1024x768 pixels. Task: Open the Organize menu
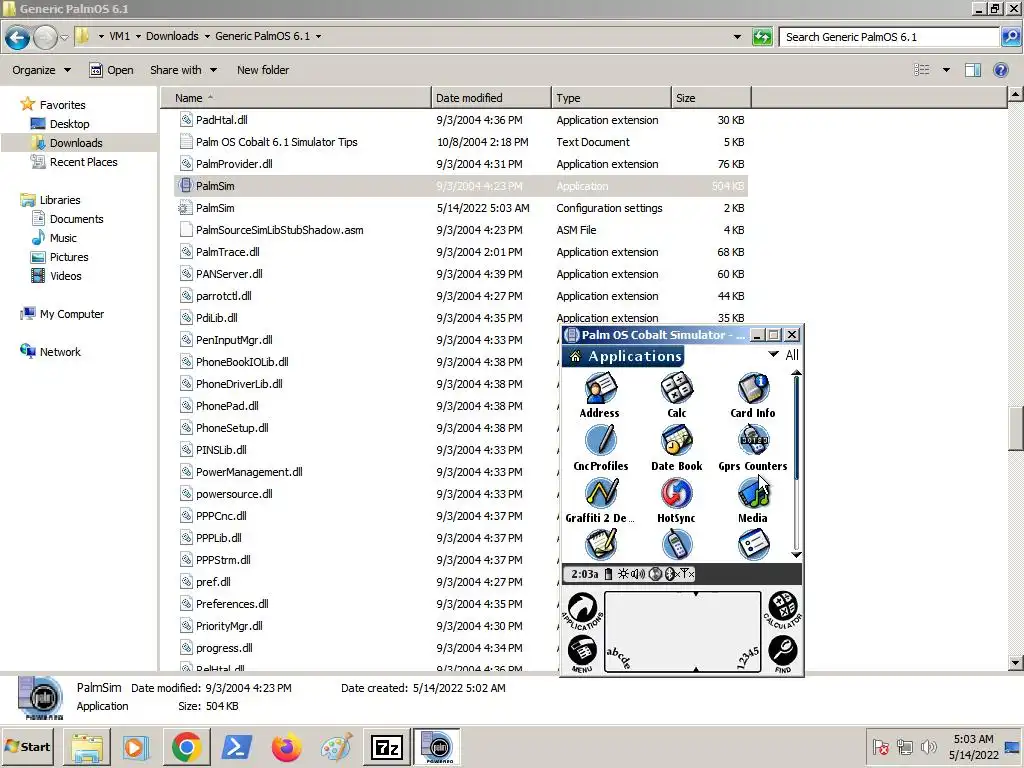click(x=41, y=70)
